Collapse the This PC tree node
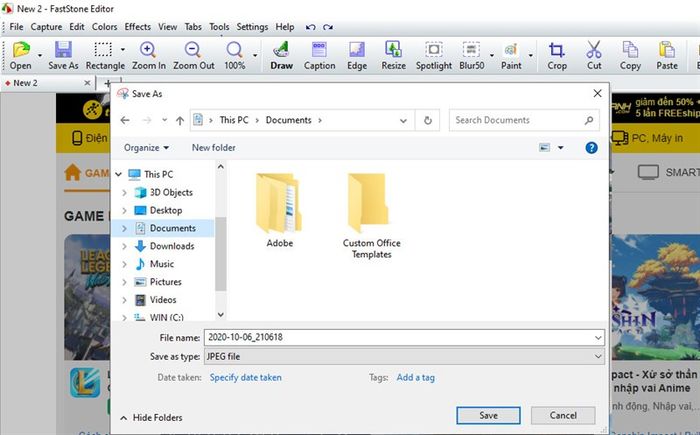 click(x=119, y=174)
